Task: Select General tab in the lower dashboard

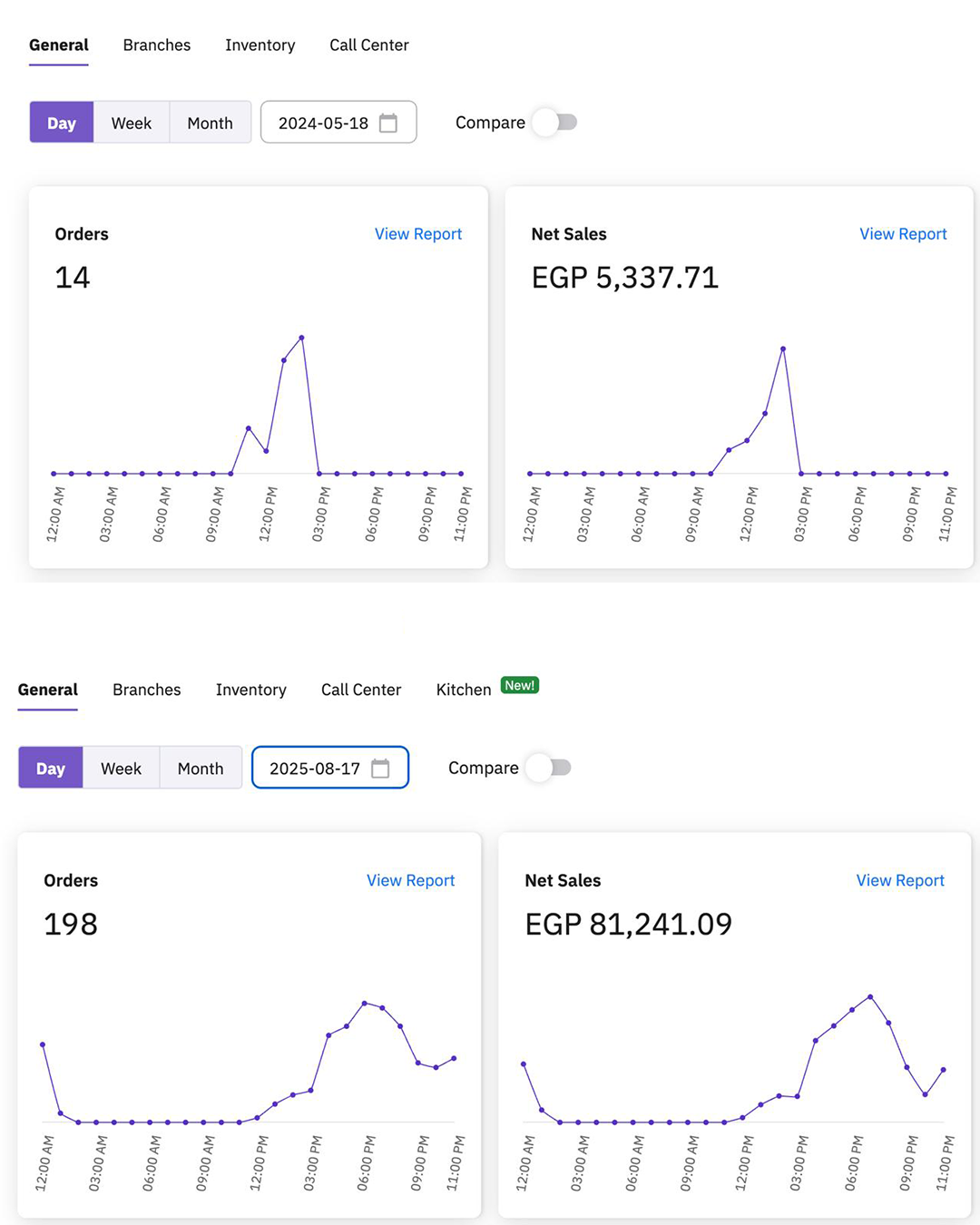Action: (48, 690)
